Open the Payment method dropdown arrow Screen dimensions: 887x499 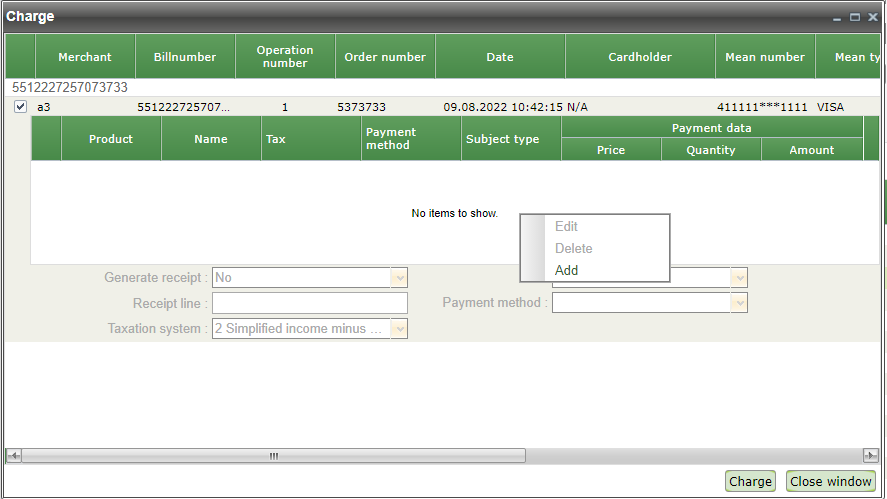(739, 303)
